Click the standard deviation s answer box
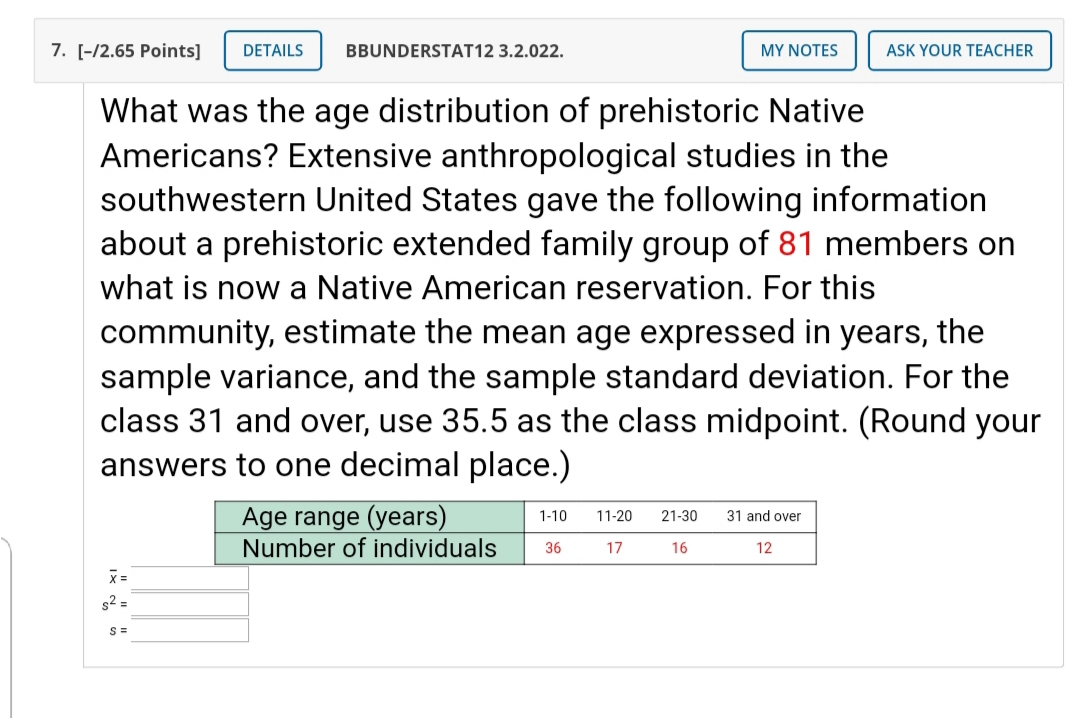 coord(190,629)
